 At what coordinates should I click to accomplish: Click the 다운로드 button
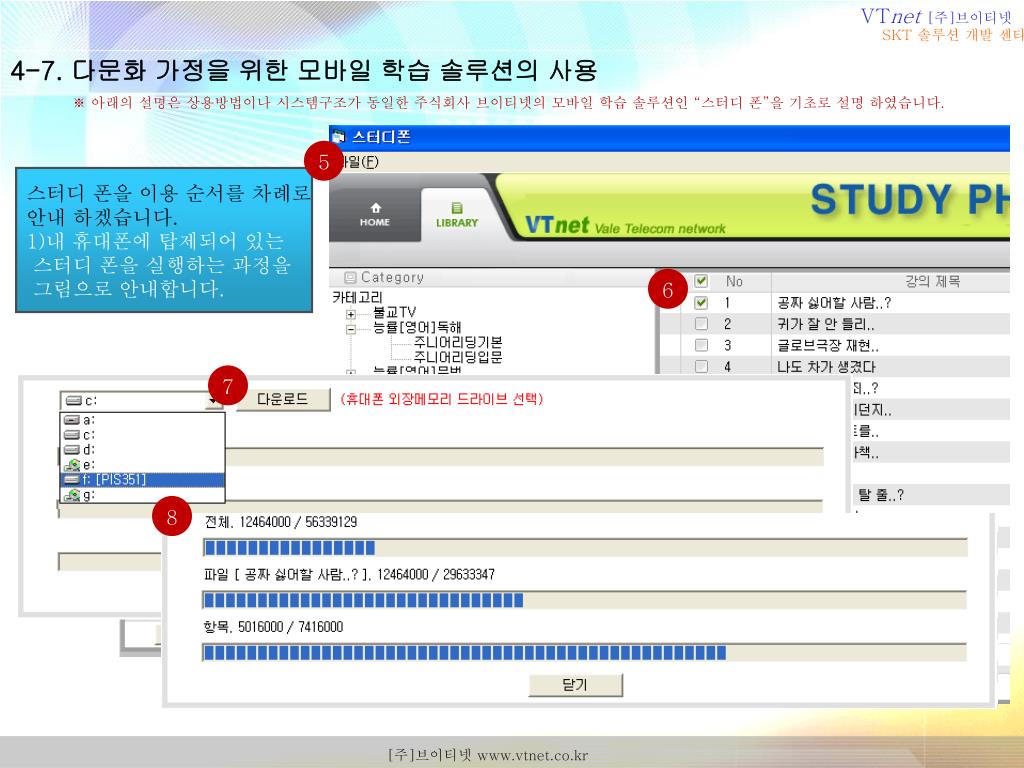click(x=283, y=399)
